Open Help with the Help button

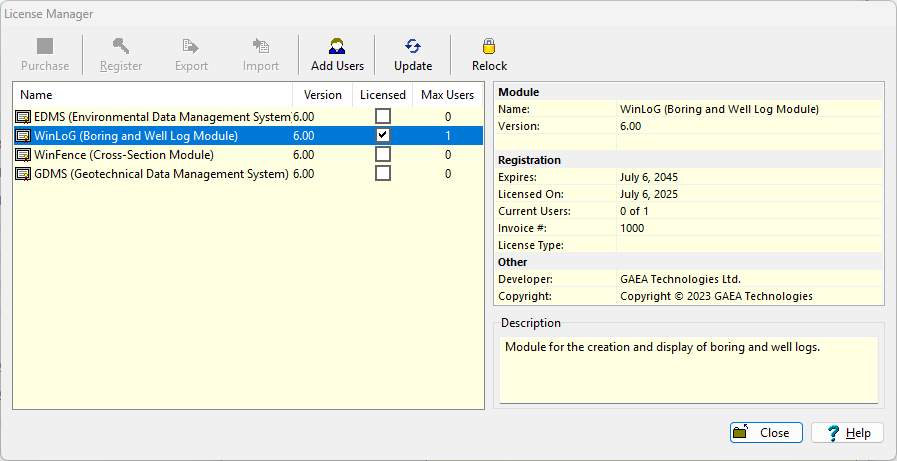847,432
